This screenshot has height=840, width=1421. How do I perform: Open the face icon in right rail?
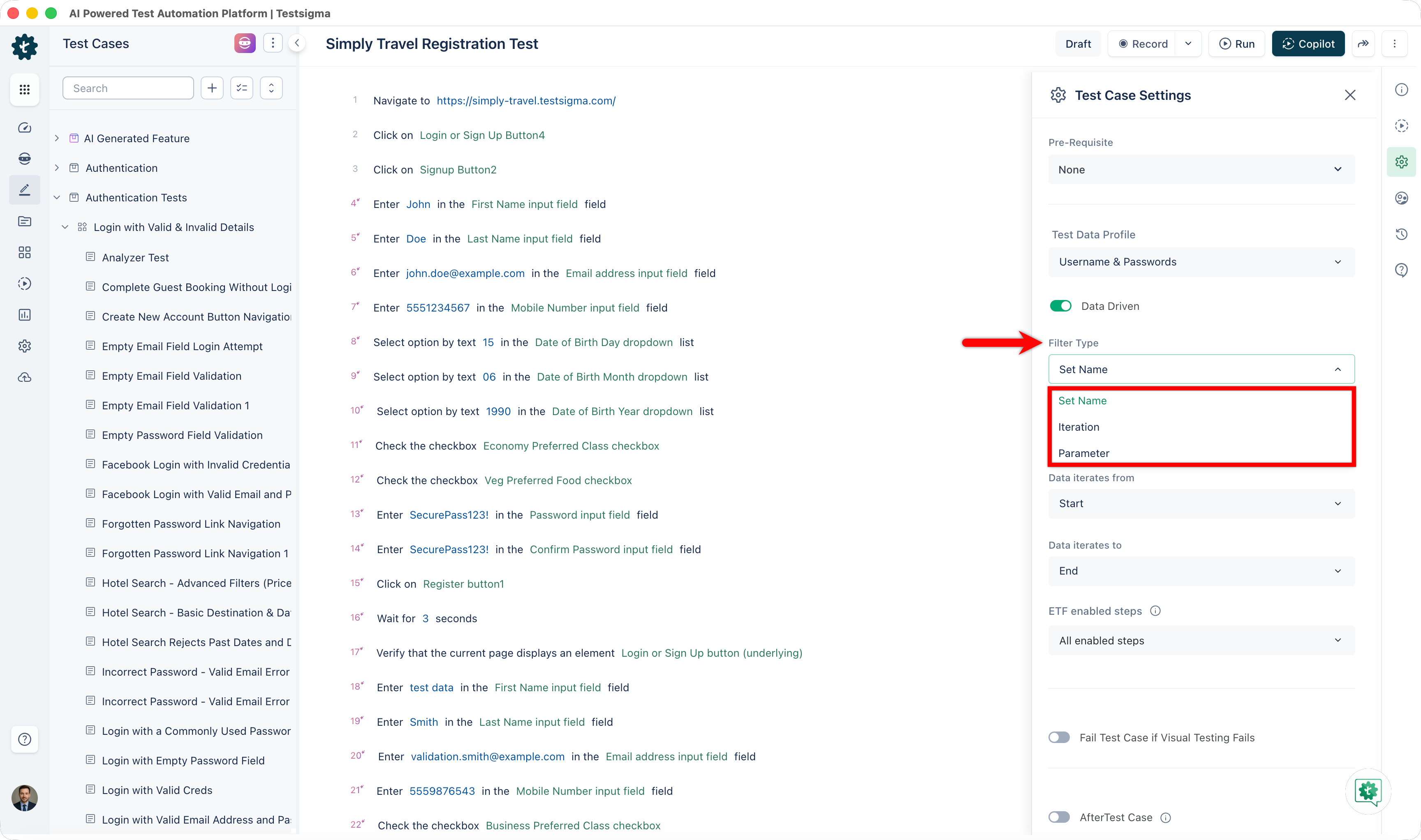pyautogui.click(x=1401, y=198)
